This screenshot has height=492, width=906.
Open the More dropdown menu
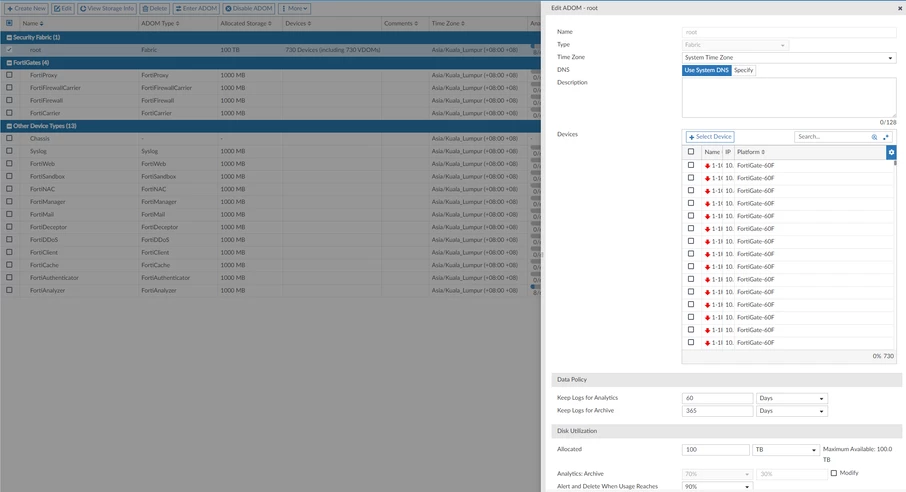[x=295, y=9]
